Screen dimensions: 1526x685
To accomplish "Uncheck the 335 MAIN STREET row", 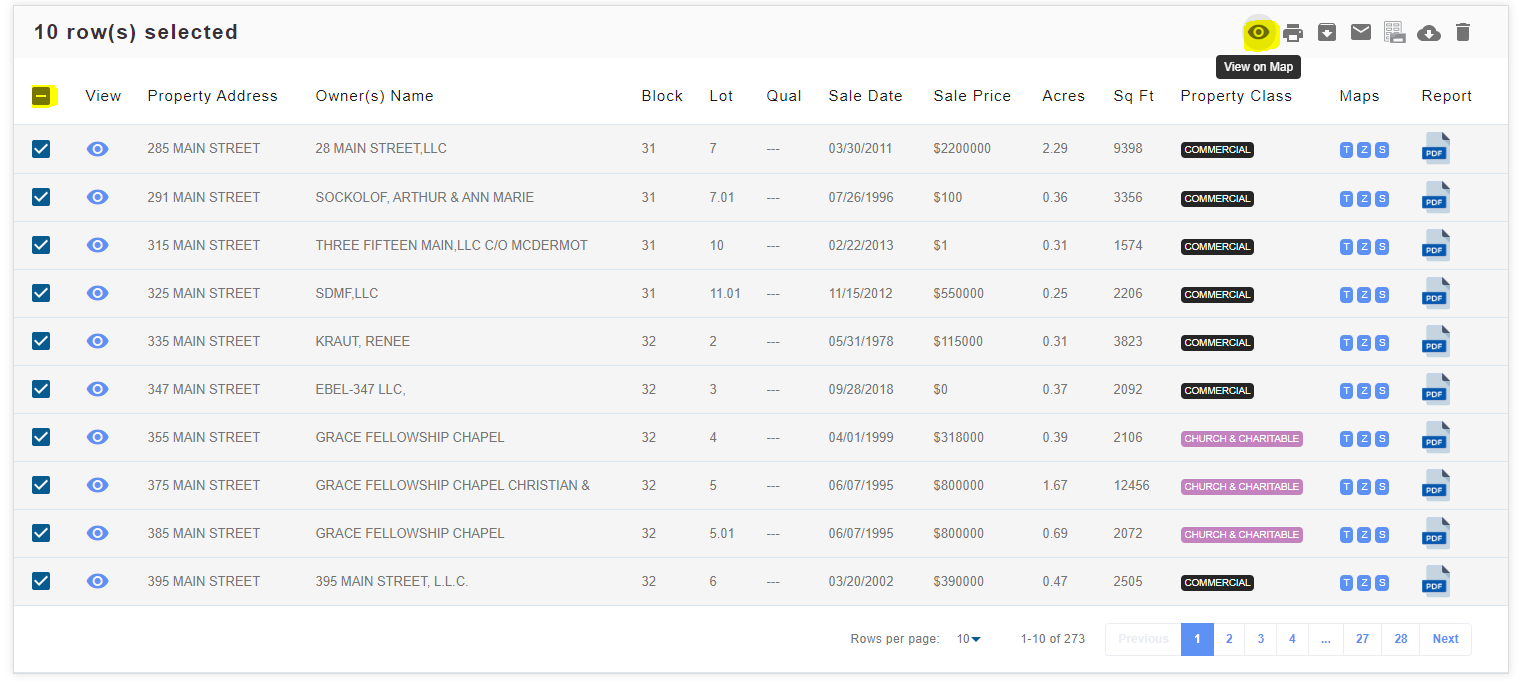I will tap(41, 341).
